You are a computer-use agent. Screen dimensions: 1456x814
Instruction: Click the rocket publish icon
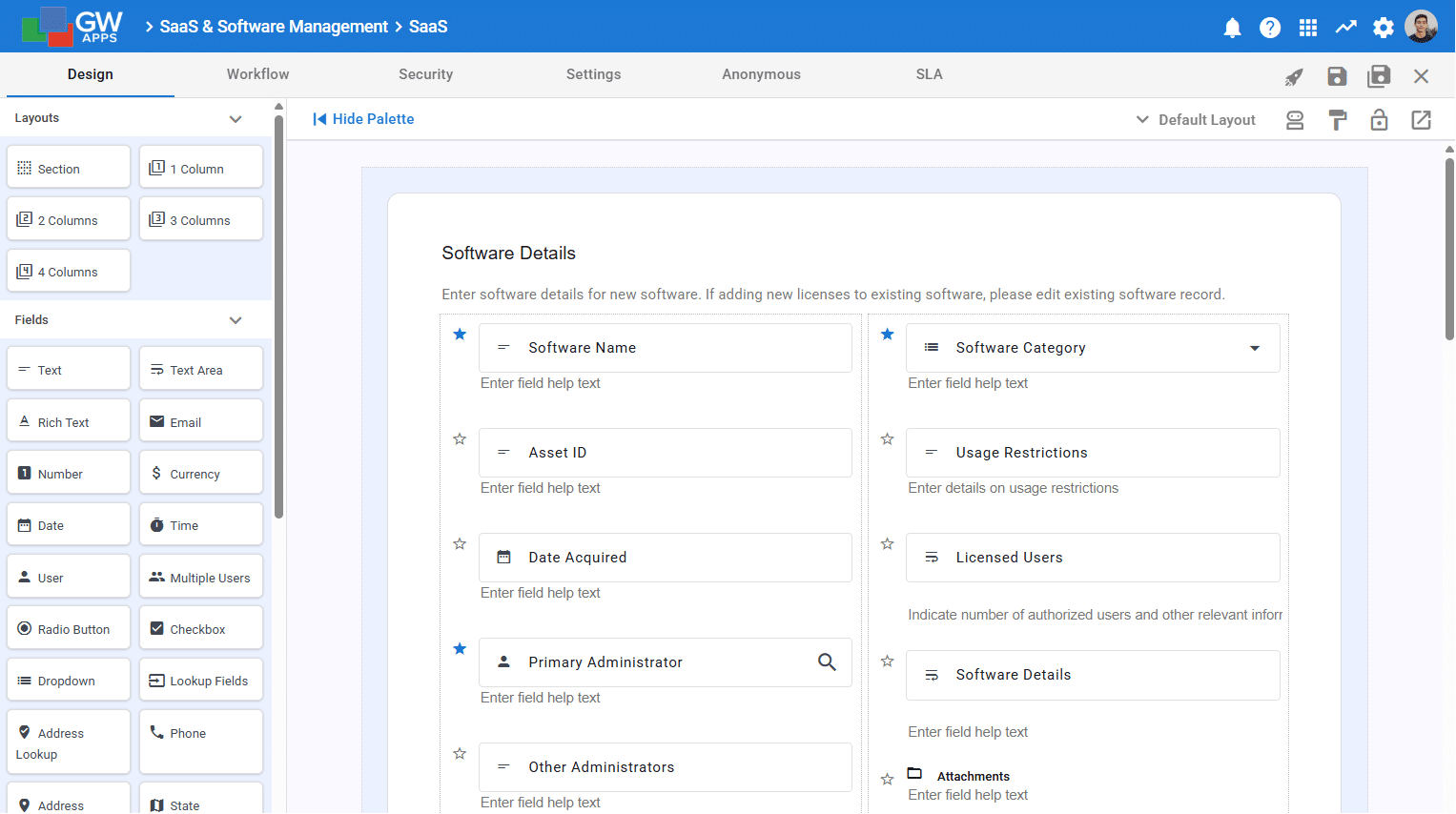click(1294, 77)
